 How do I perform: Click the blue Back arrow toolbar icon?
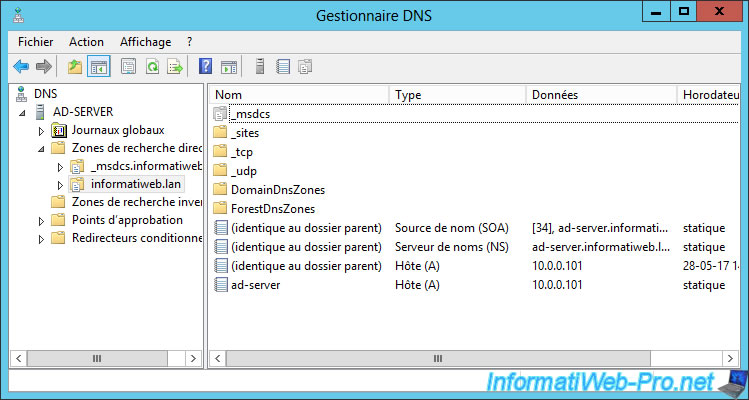21,67
